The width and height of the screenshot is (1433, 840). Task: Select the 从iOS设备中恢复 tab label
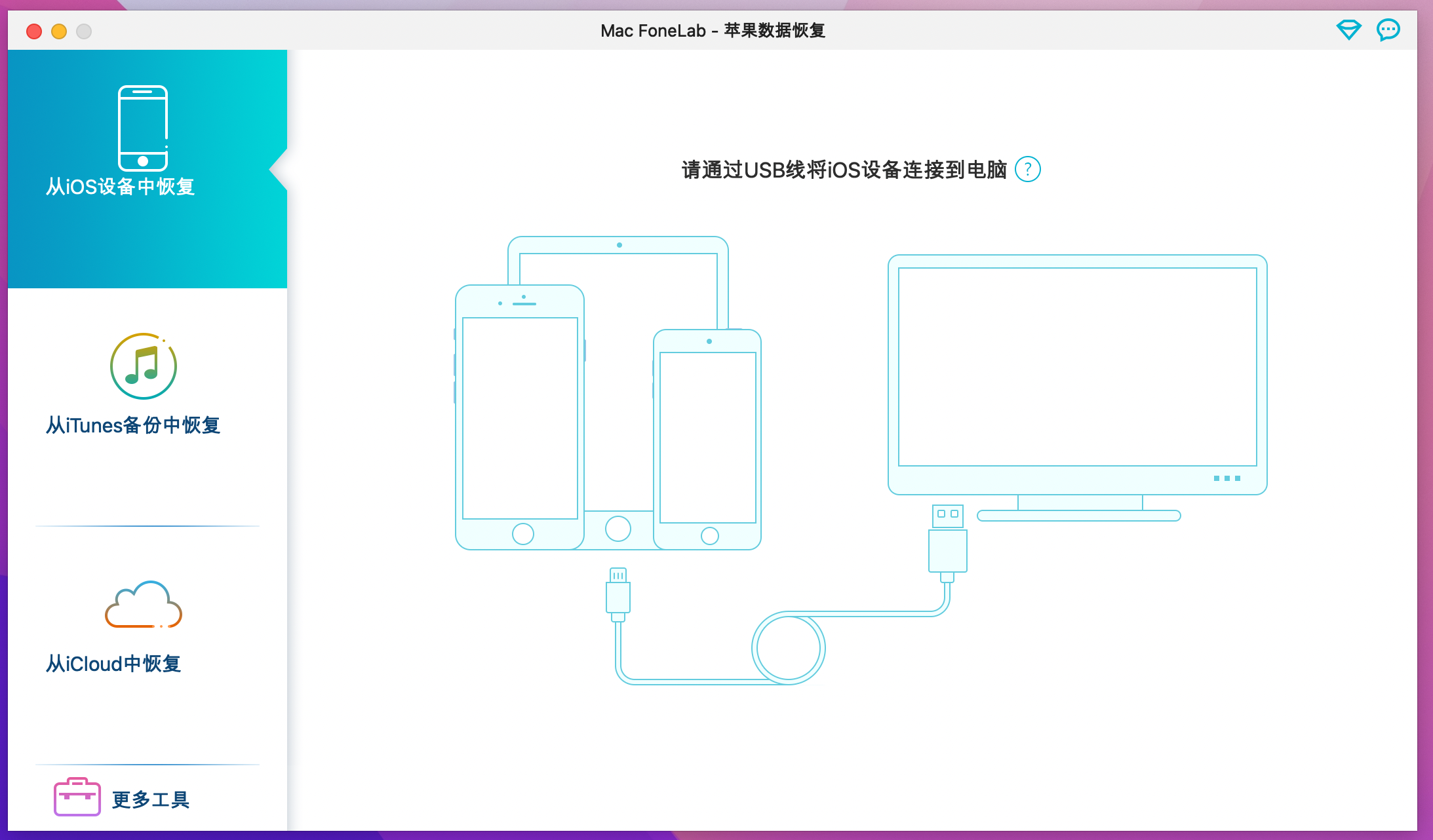120,187
